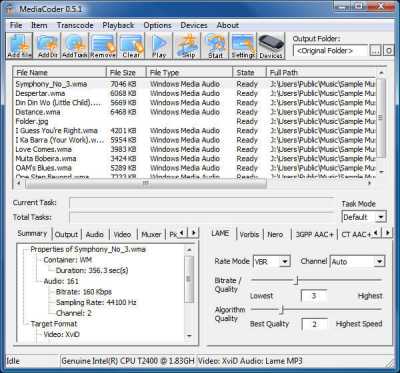This screenshot has width=400, height=373.
Task: Click the Bitrate / Quality slider
Action: click(316, 281)
